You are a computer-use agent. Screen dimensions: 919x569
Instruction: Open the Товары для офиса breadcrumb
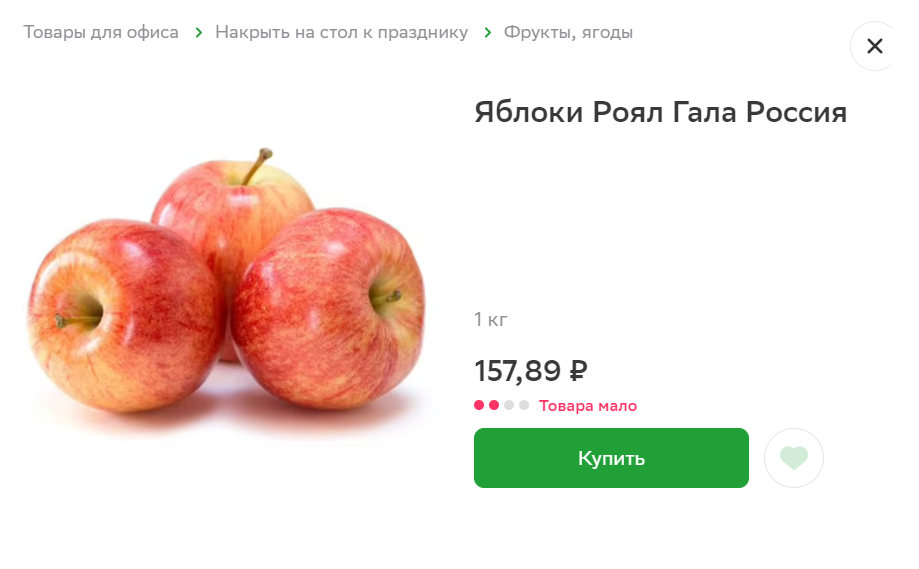pos(101,32)
